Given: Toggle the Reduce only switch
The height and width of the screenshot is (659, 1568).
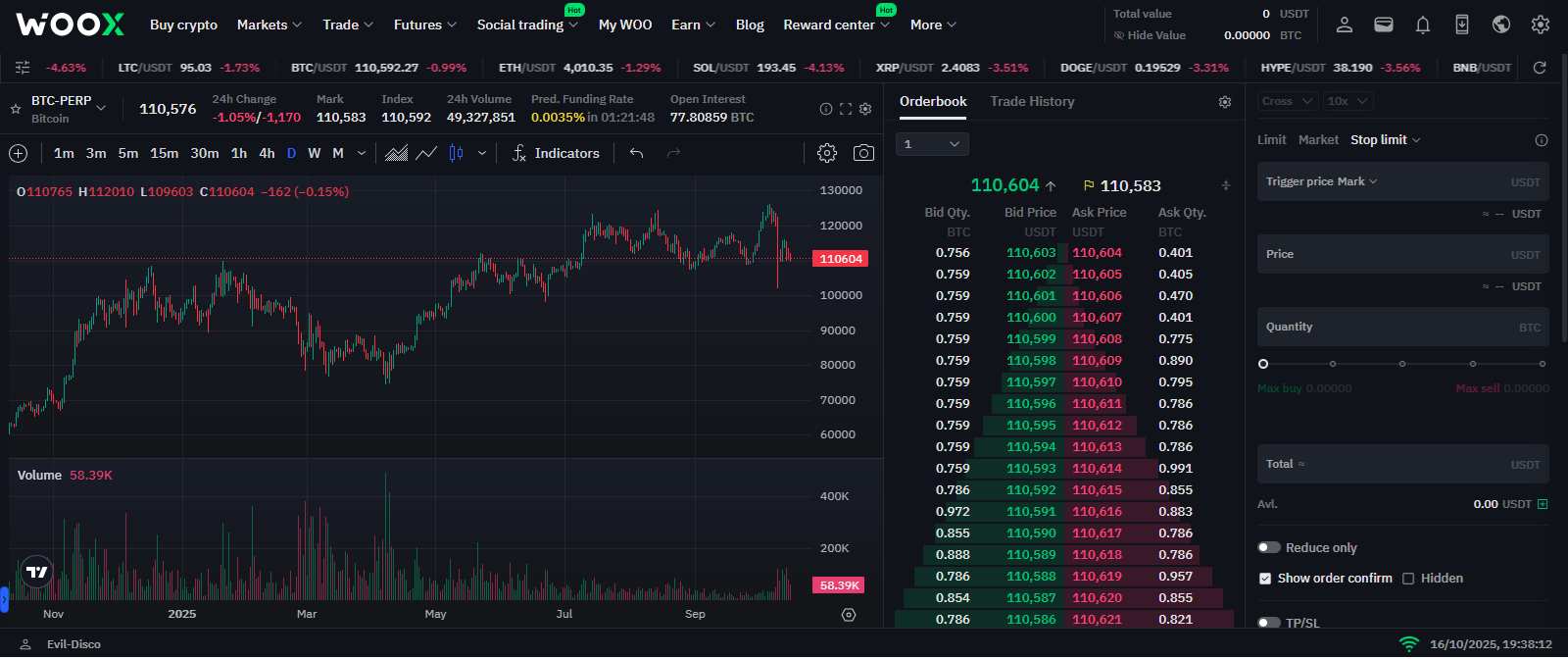Looking at the screenshot, I should click(x=1269, y=547).
